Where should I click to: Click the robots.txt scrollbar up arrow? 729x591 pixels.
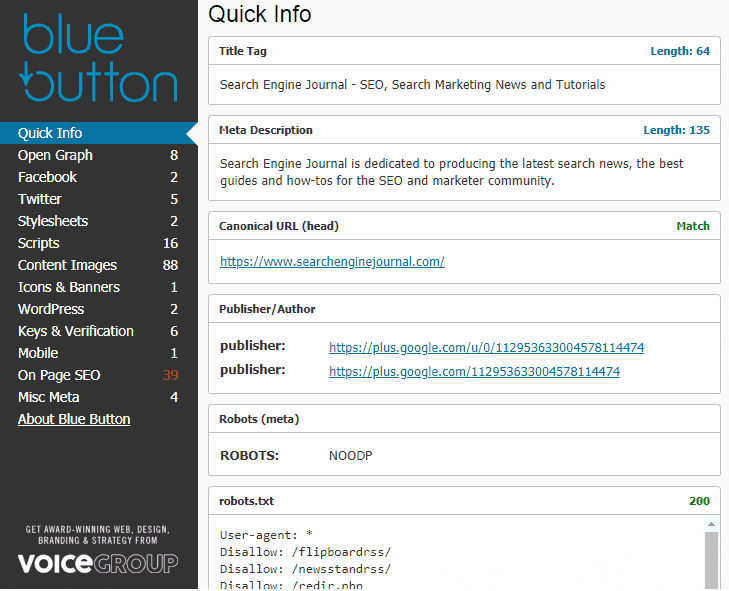coord(710,524)
